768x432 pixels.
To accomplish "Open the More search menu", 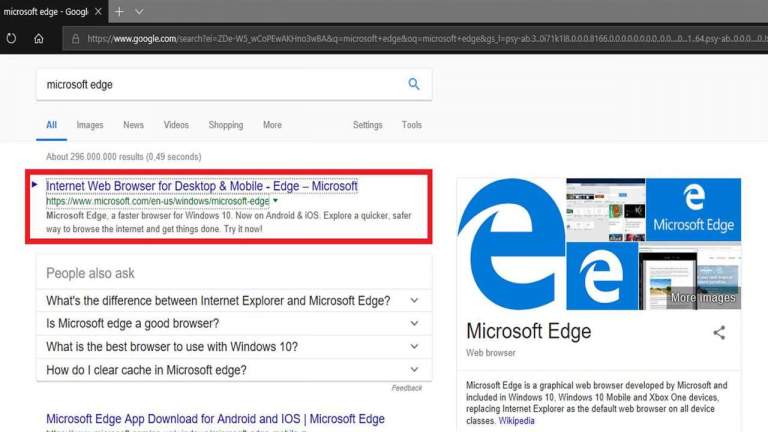I will click(272, 125).
